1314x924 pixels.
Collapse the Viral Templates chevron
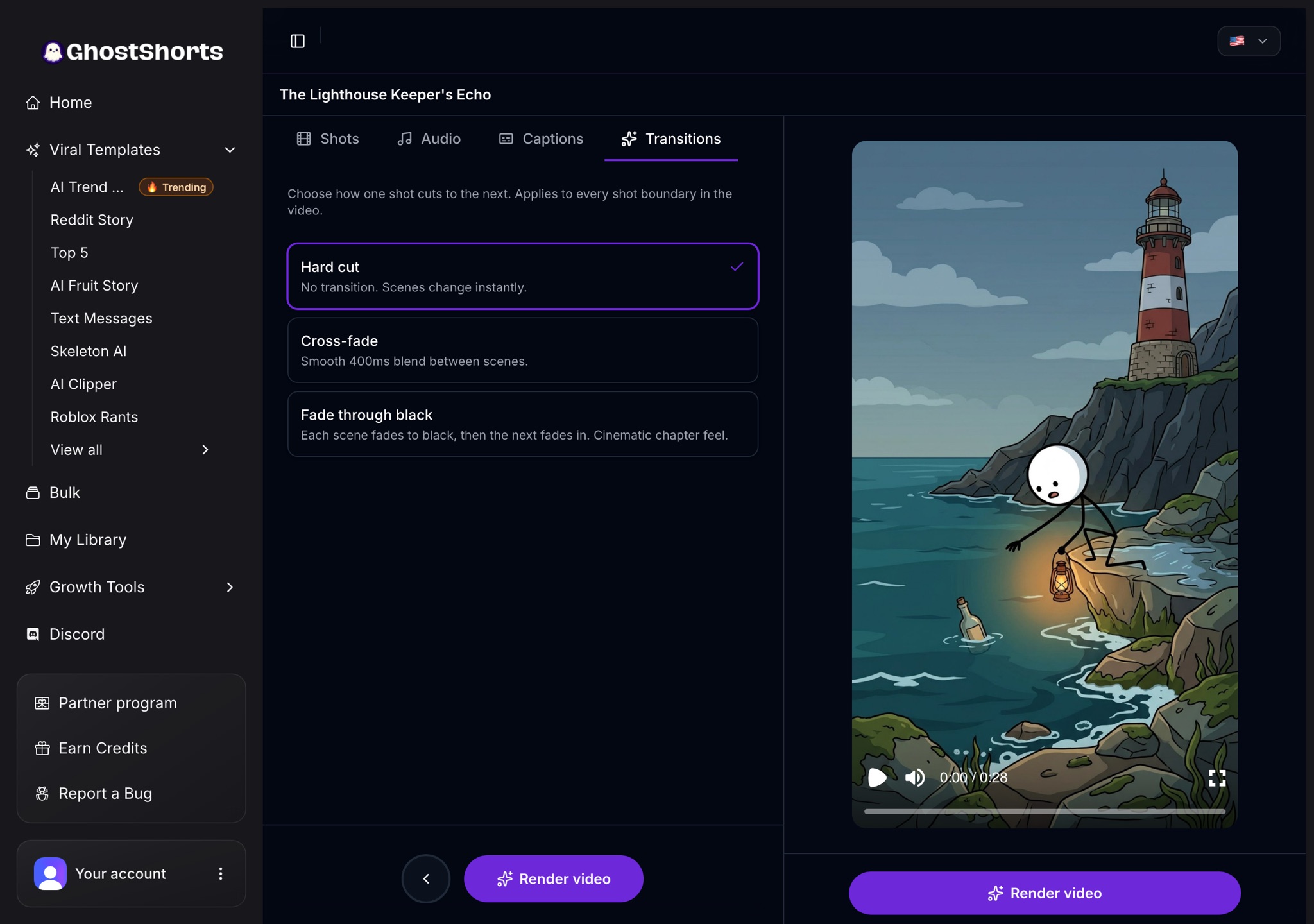point(230,150)
